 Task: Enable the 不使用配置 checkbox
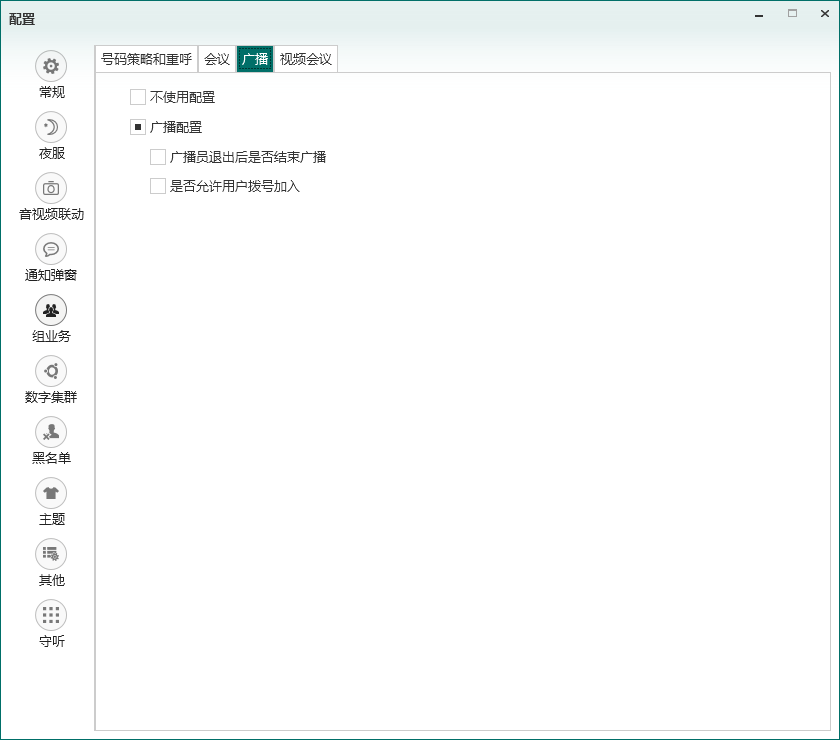tap(138, 97)
